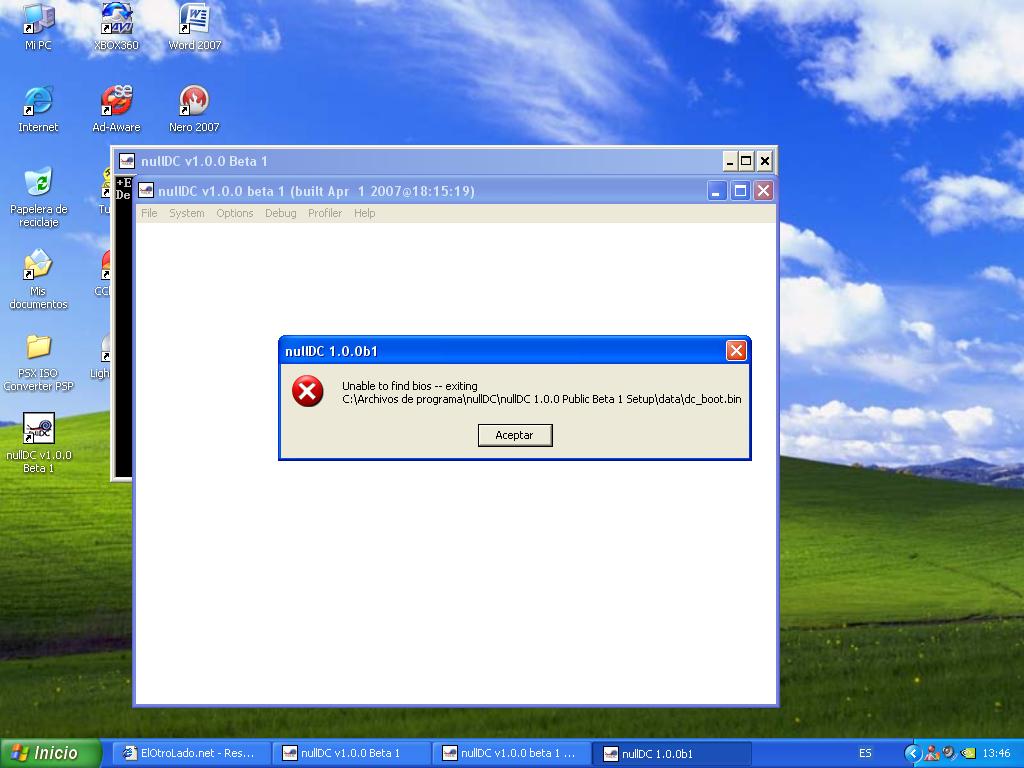The image size is (1024, 768).
Task: Close the nullDC 1.0.0b1 error dialog
Action: [x=736, y=351]
